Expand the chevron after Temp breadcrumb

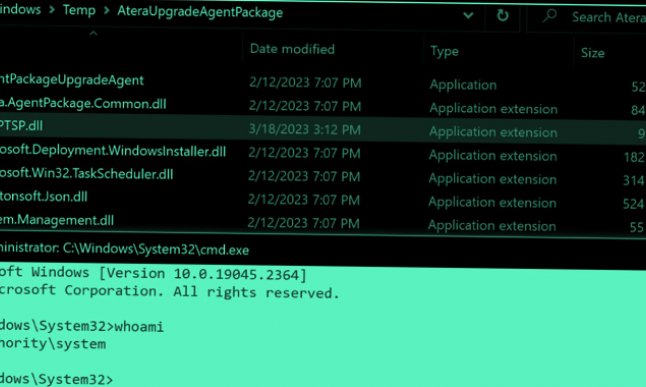(x=107, y=10)
